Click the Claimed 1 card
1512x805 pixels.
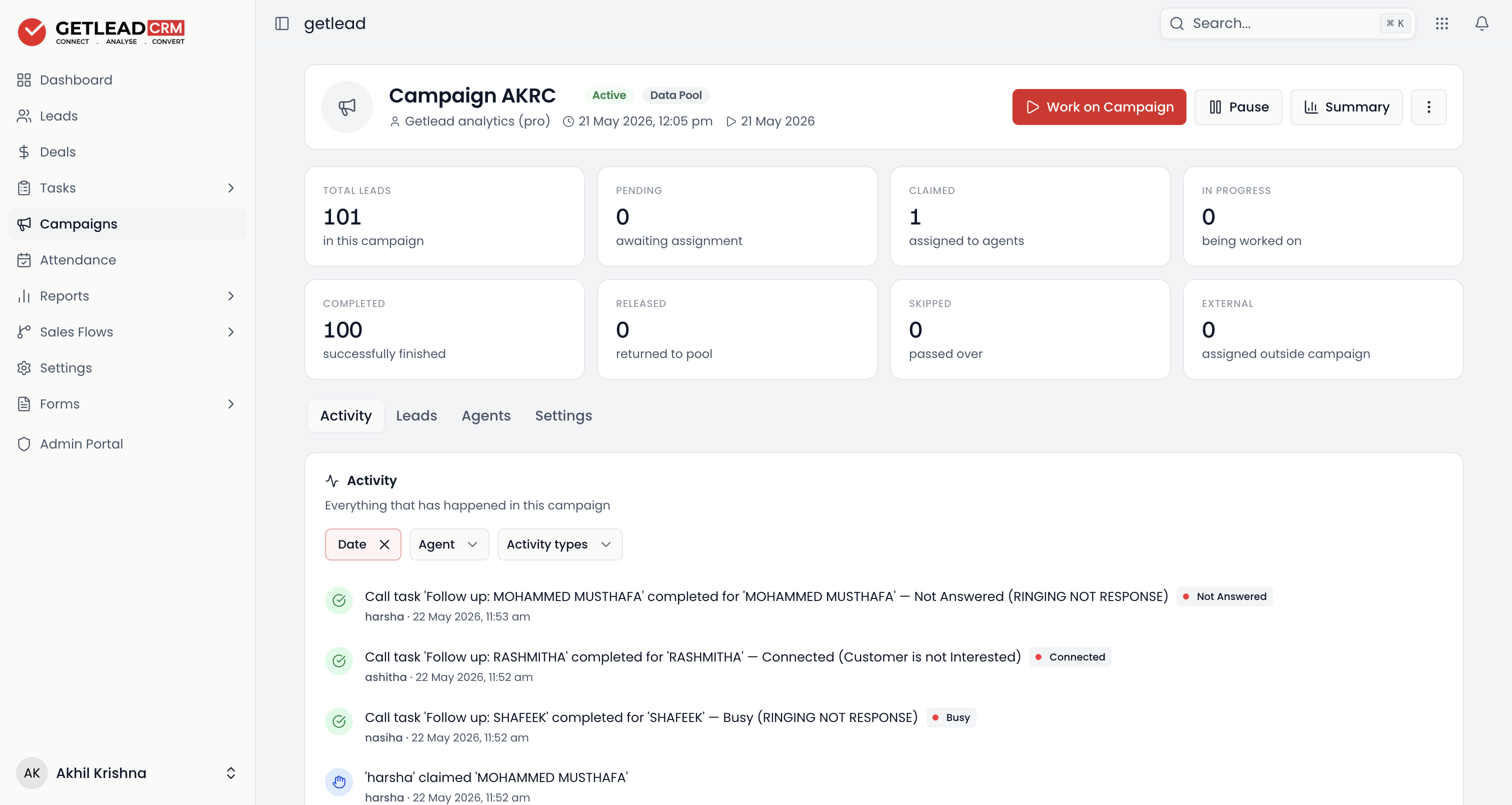pyautogui.click(x=1030, y=216)
